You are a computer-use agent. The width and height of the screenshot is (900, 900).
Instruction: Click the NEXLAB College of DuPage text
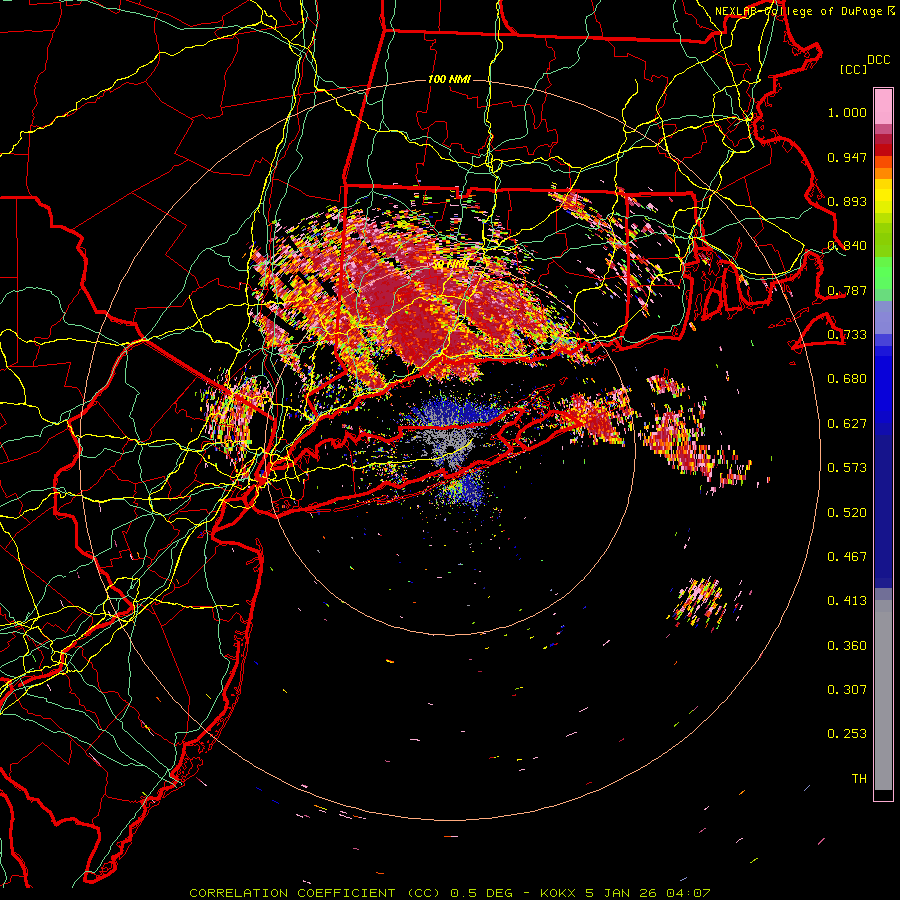coord(798,11)
